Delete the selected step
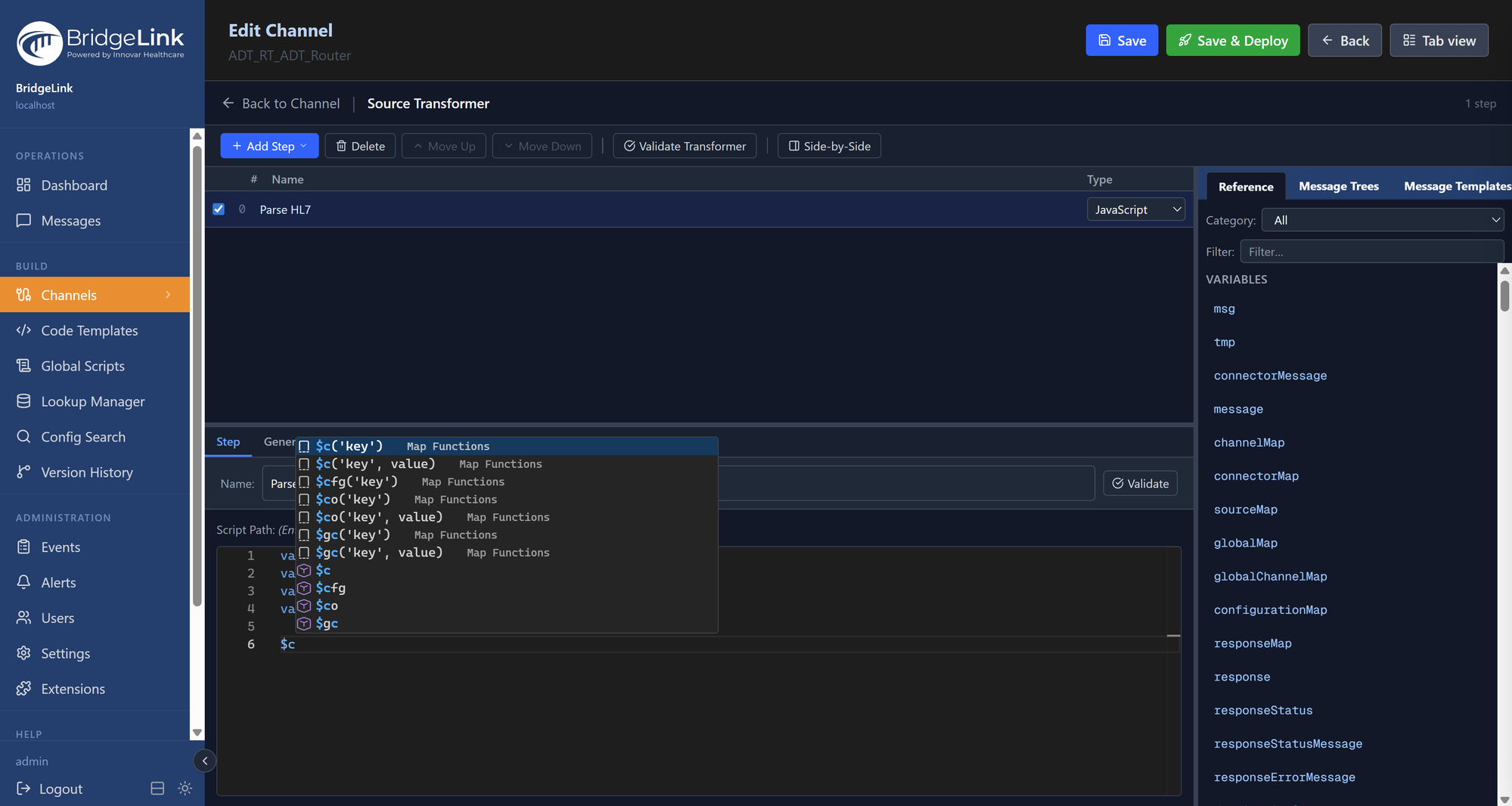The height and width of the screenshot is (806, 1512). 360,146
